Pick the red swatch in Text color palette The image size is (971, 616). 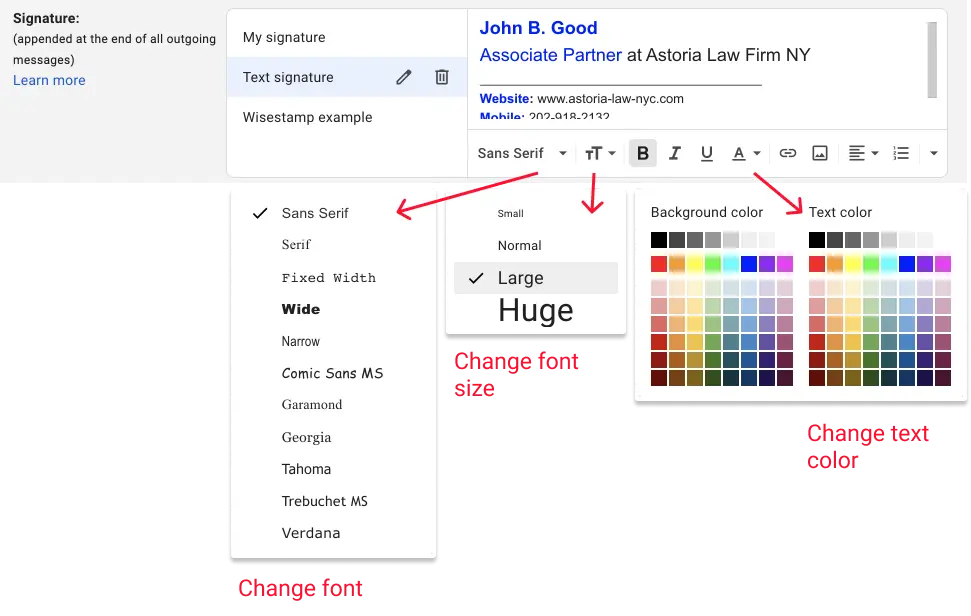(818, 263)
